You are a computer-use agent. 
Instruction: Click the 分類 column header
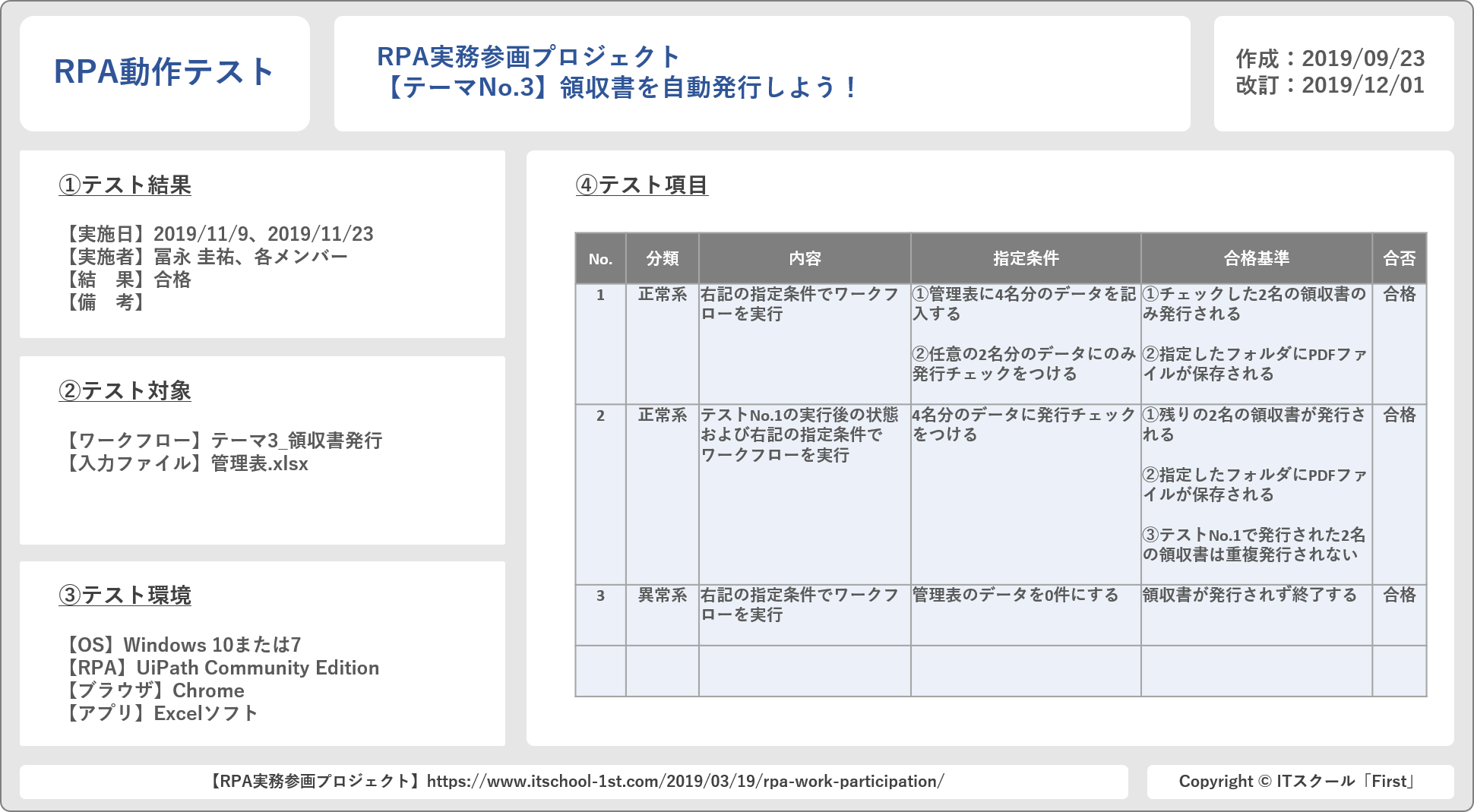point(662,259)
